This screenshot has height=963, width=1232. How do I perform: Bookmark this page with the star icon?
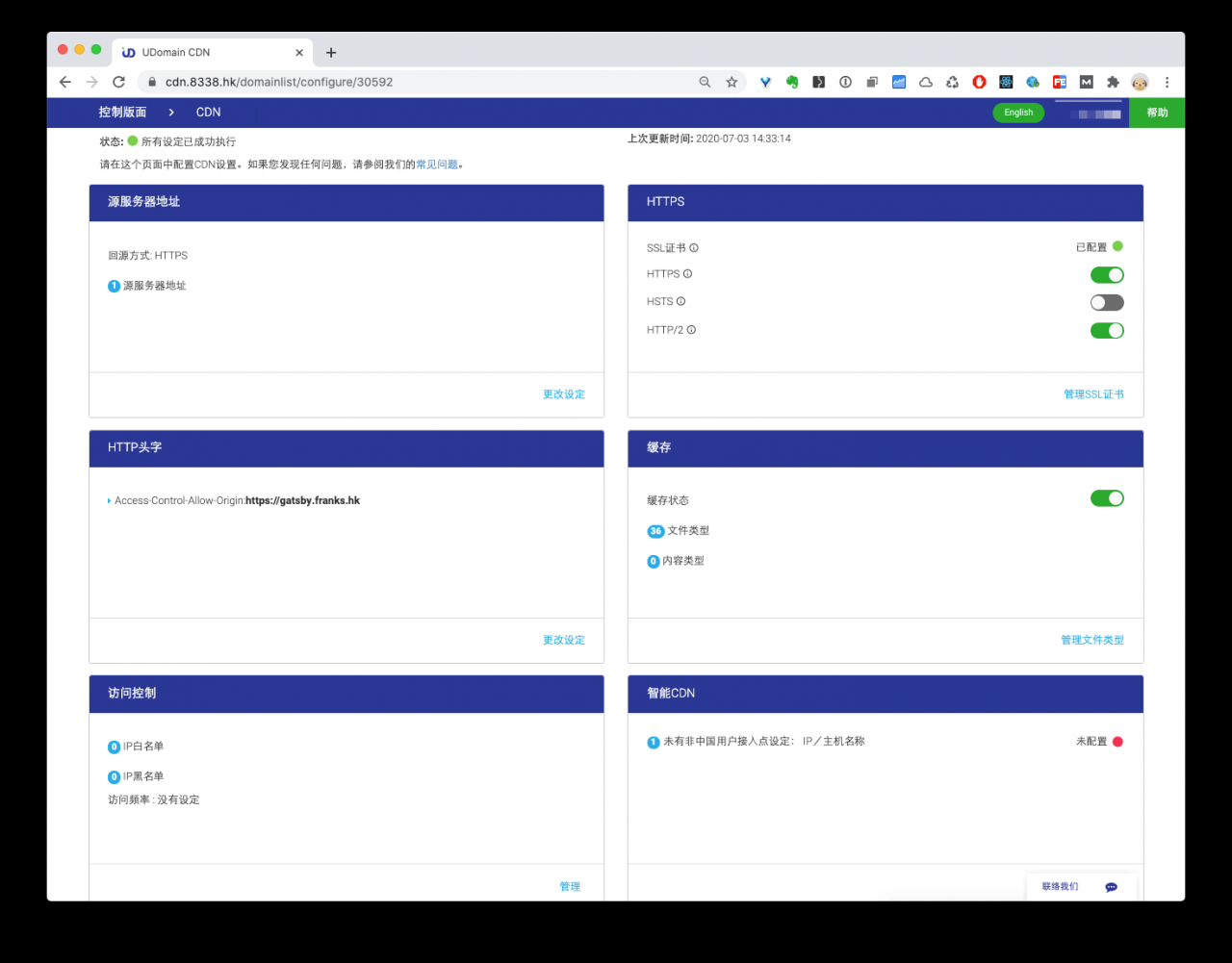tap(731, 82)
